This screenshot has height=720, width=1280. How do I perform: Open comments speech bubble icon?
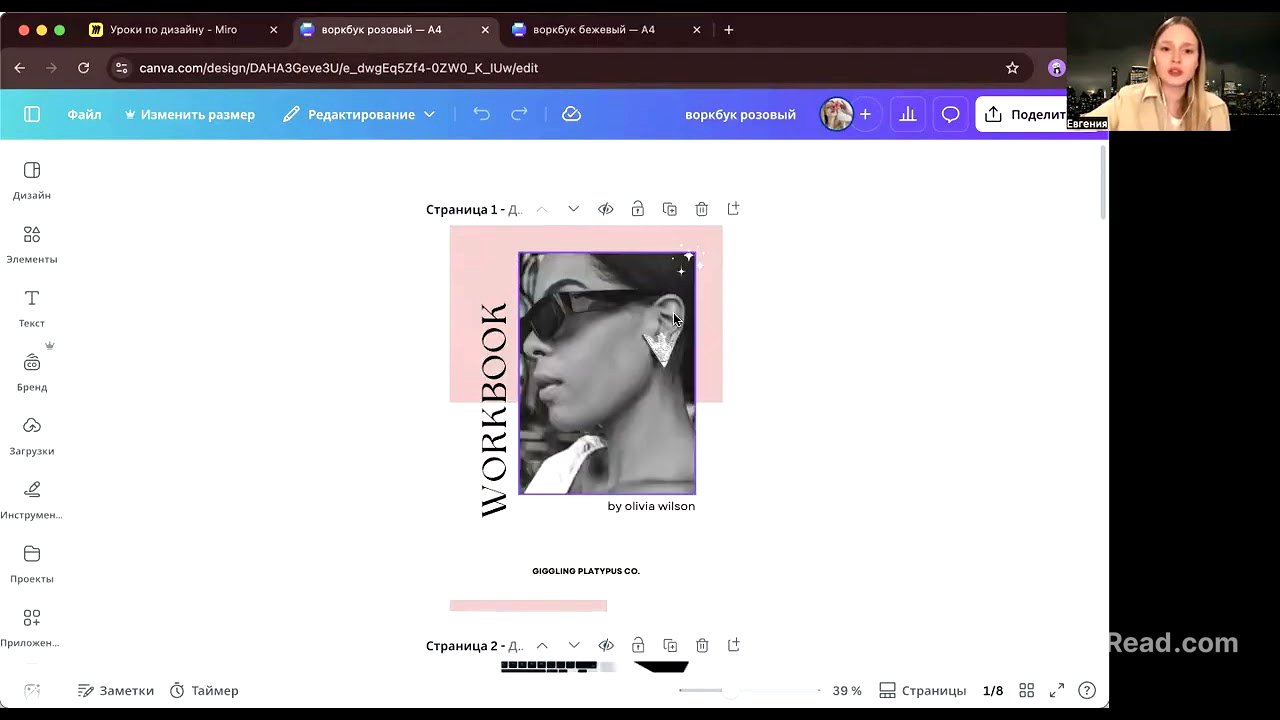[x=950, y=115]
